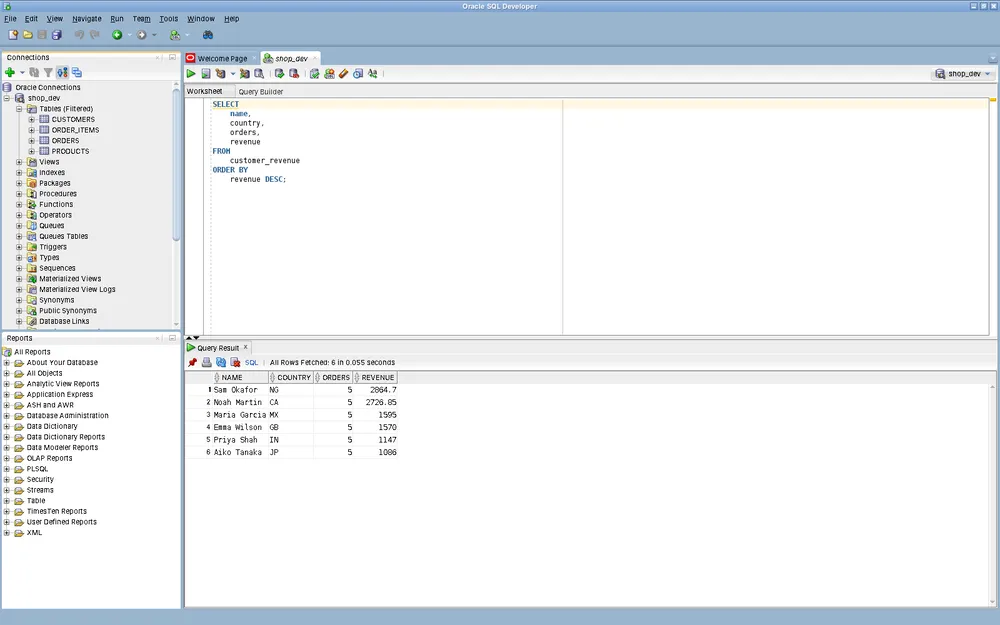Open the Tools menu

tap(168, 19)
